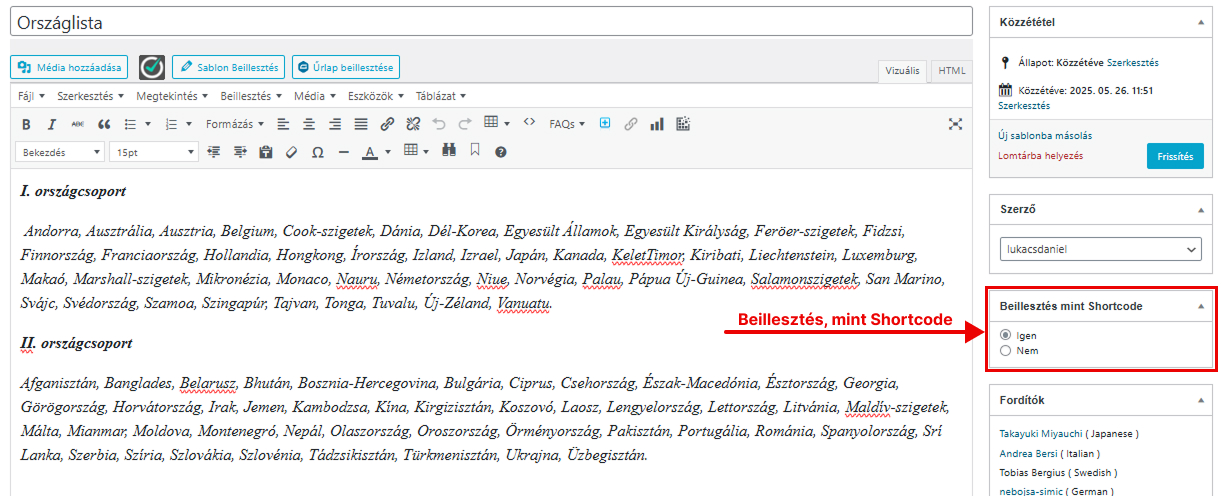Remove link with unlink icon
Viewport: 1225px width, 496px height.
(413, 124)
